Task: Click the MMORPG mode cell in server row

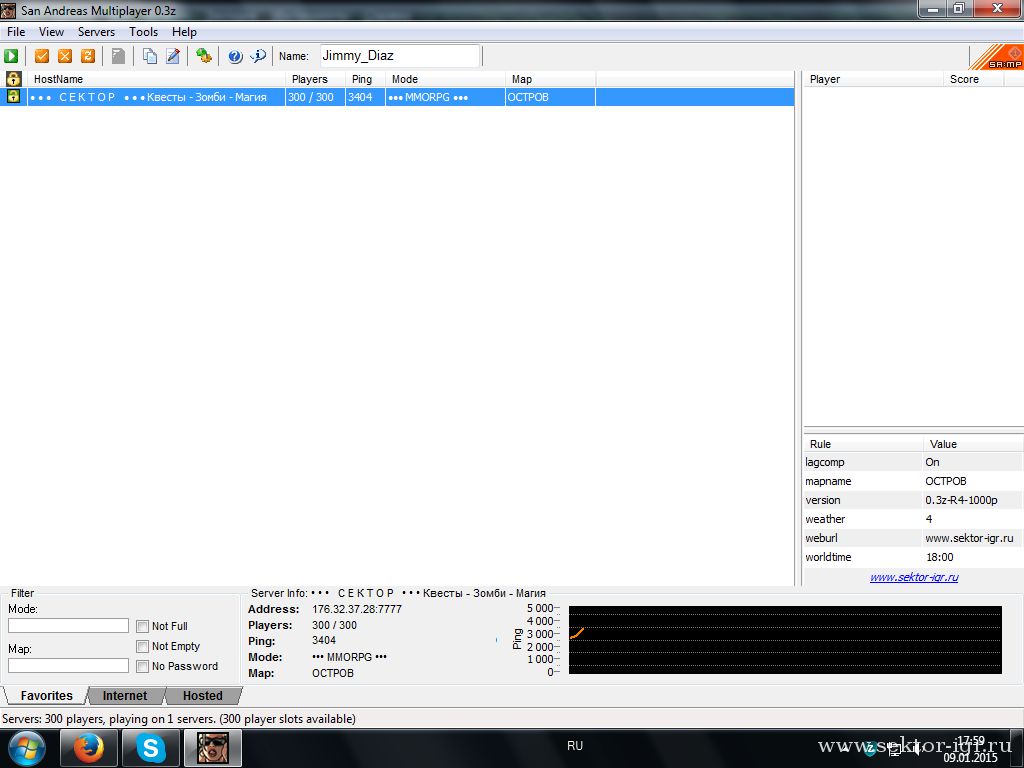Action: [445, 97]
